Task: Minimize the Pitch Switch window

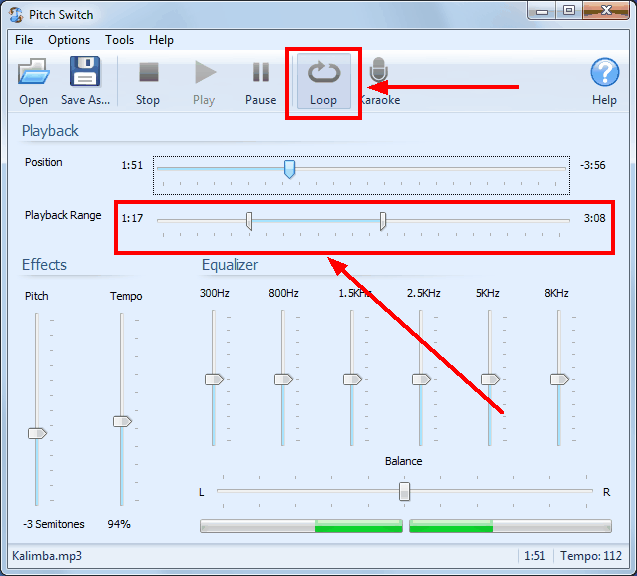Action: click(542, 11)
